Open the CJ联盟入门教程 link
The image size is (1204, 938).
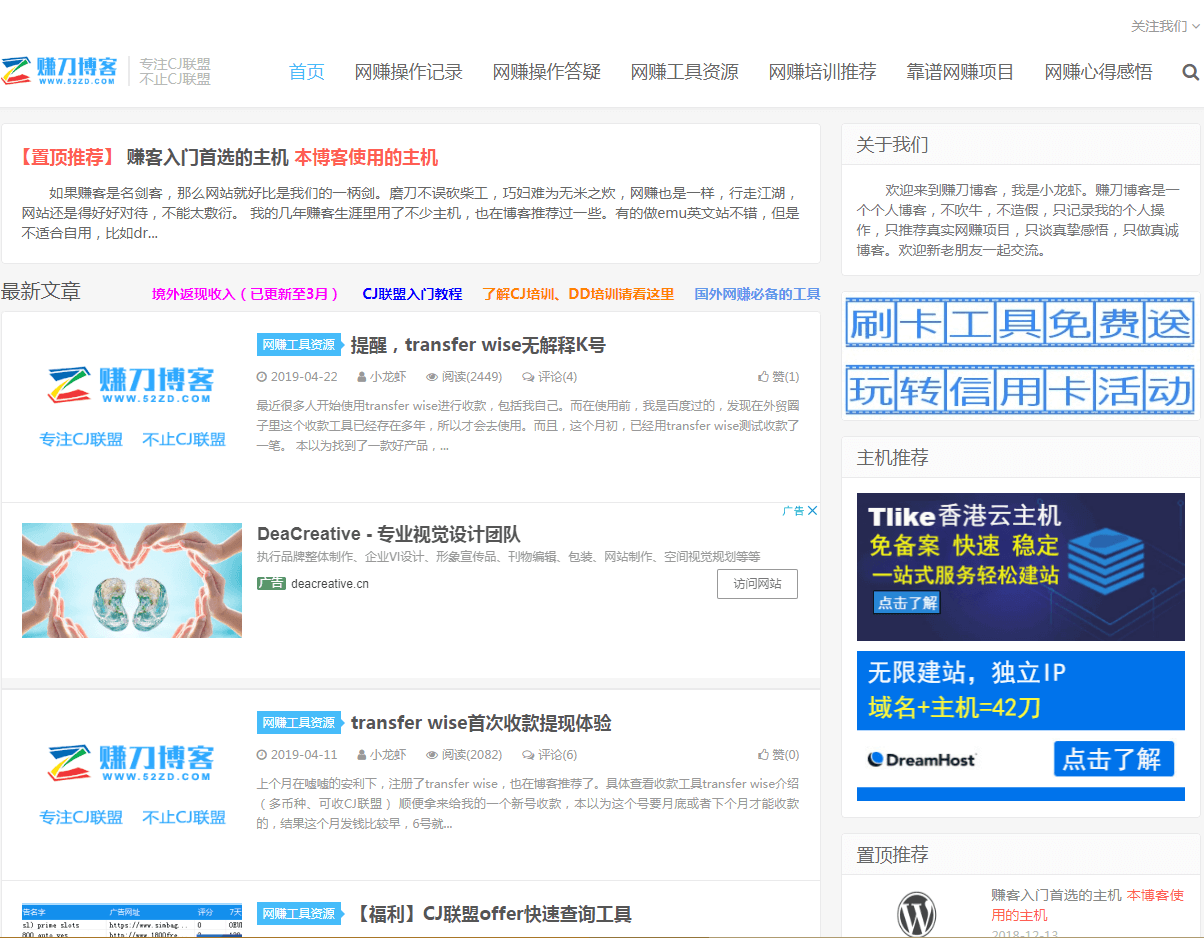[x=412, y=294]
